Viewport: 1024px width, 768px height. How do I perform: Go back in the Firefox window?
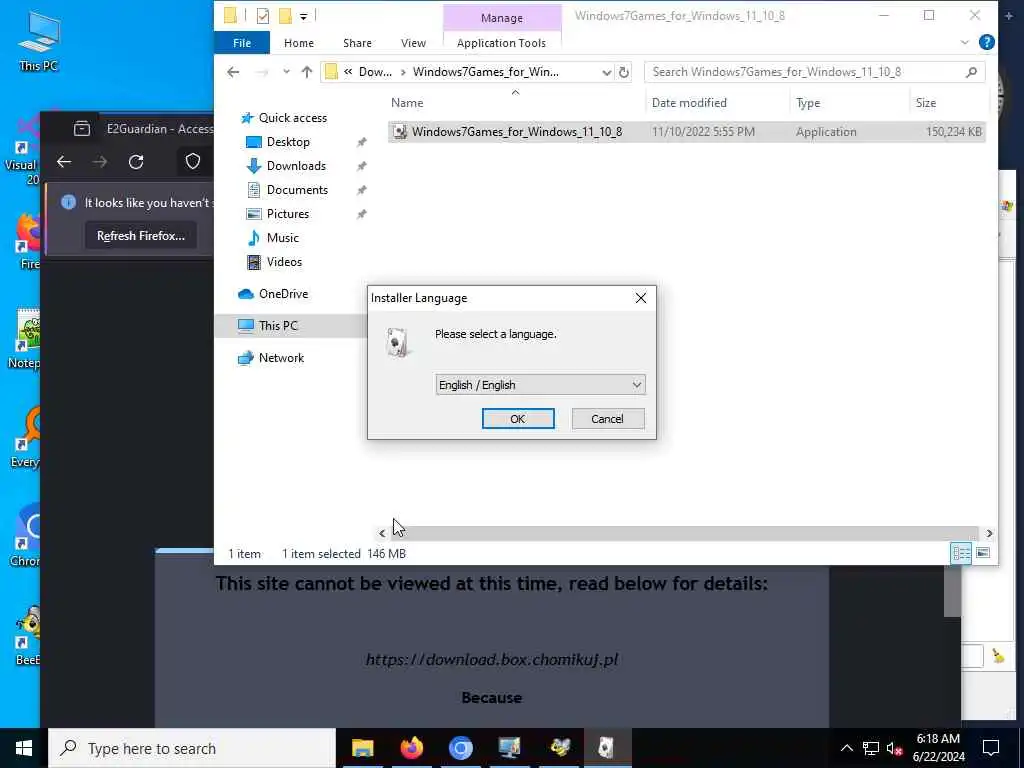point(63,162)
